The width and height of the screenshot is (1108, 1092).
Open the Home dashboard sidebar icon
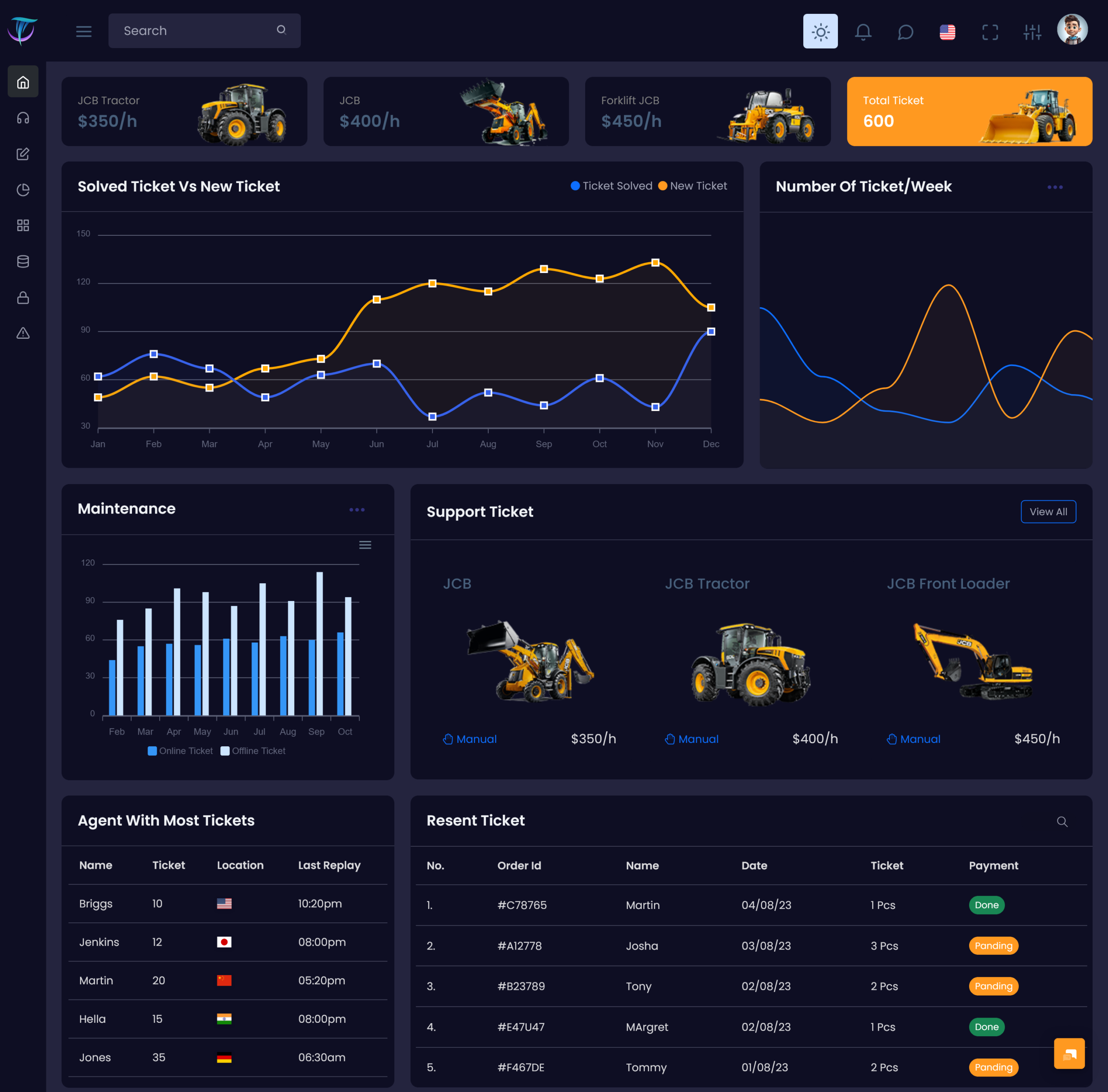pos(23,82)
